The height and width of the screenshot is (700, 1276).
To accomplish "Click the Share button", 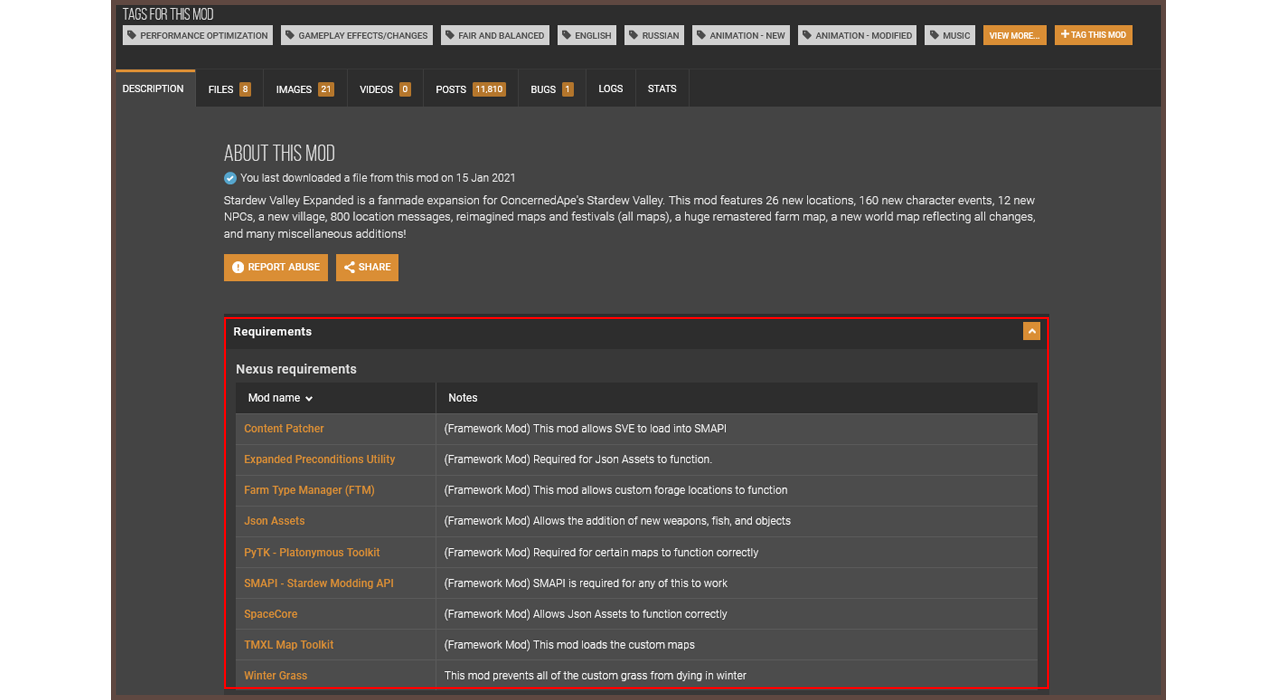I will [x=367, y=267].
